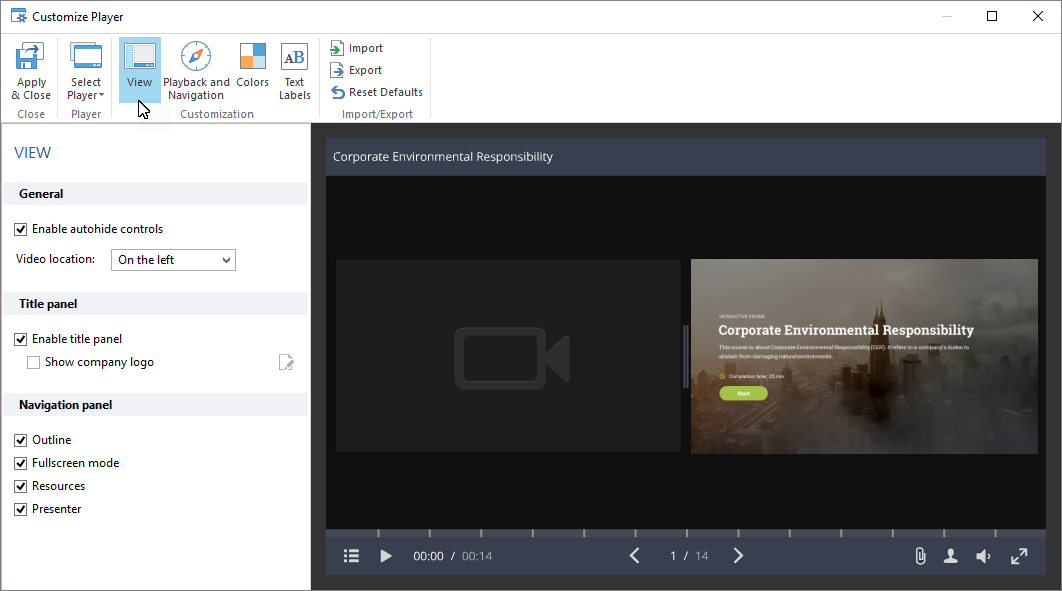Open the Select Player dropdown
The height and width of the screenshot is (591, 1062).
tap(86, 70)
